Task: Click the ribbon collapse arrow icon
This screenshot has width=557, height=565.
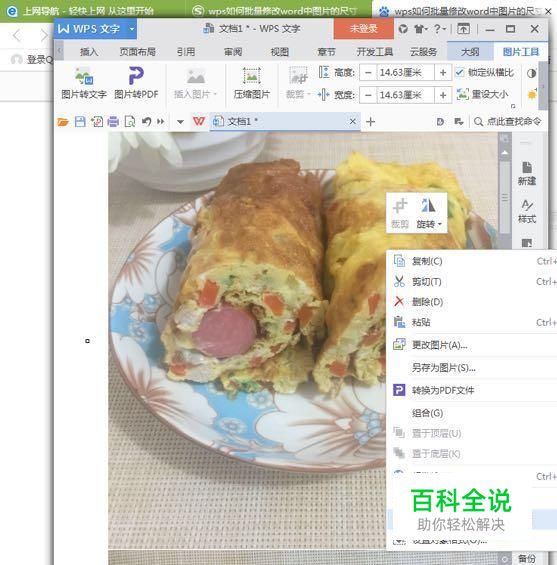Action: coord(463,29)
